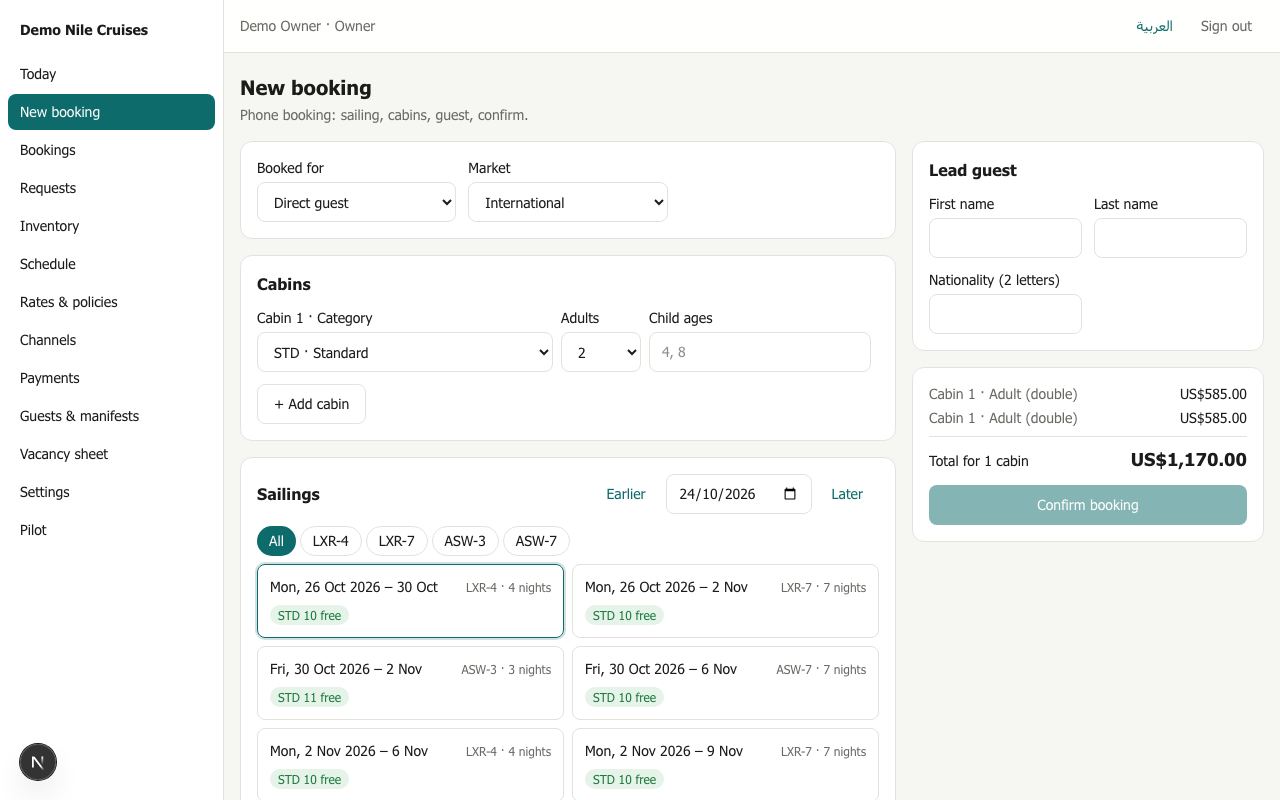Expand the Market dropdown
Screen dimensions: 1280x800
567,202
